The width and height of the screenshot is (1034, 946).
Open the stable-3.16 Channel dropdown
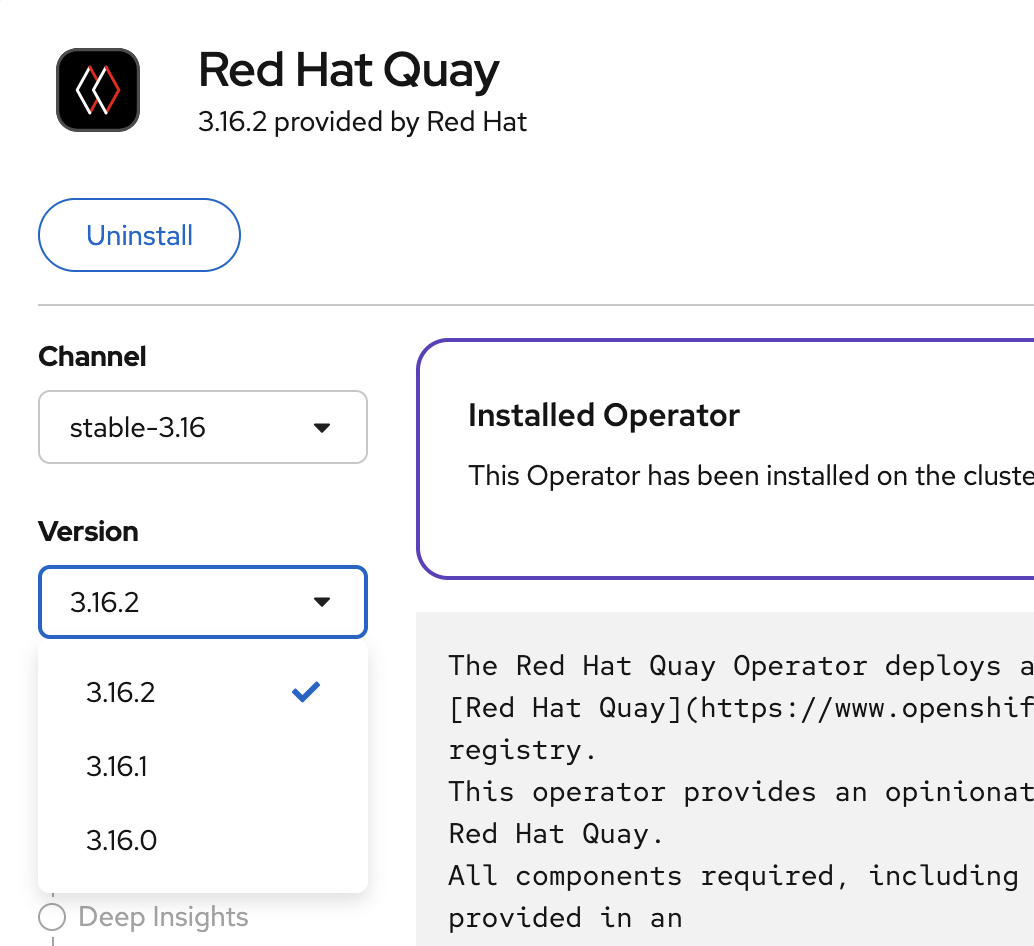(x=202, y=428)
